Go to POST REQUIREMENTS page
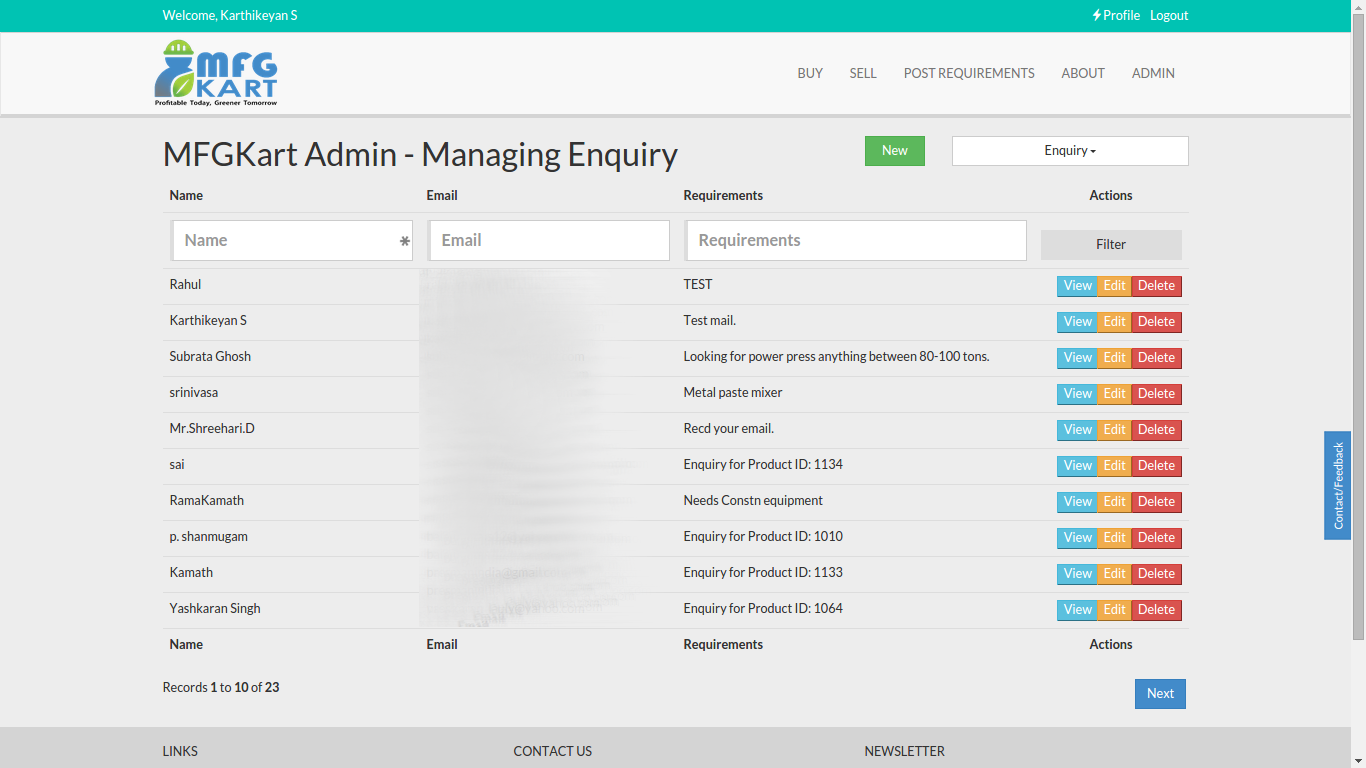1366x768 pixels. (x=969, y=73)
